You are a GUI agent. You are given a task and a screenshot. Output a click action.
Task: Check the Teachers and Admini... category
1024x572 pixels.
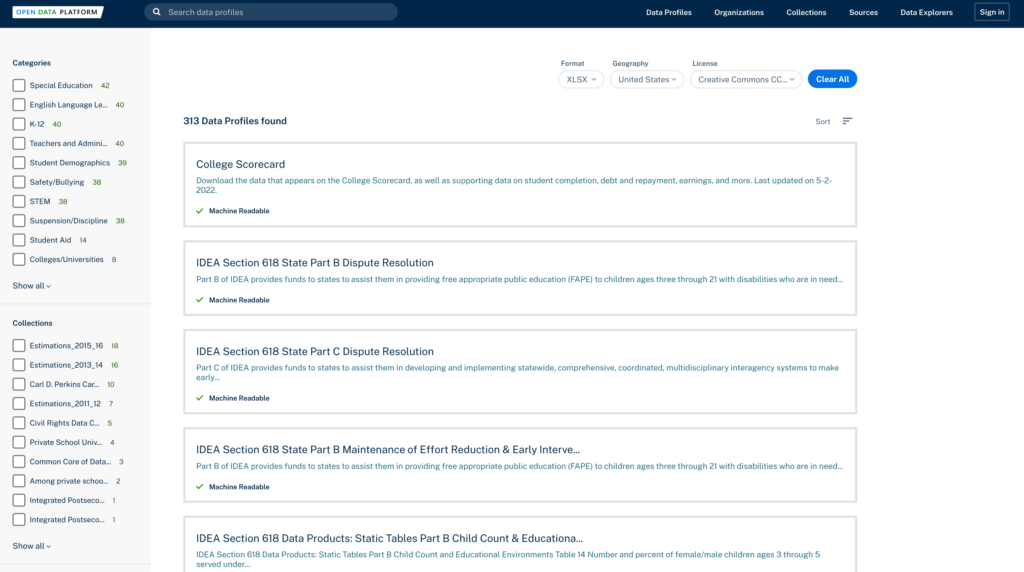coord(19,143)
